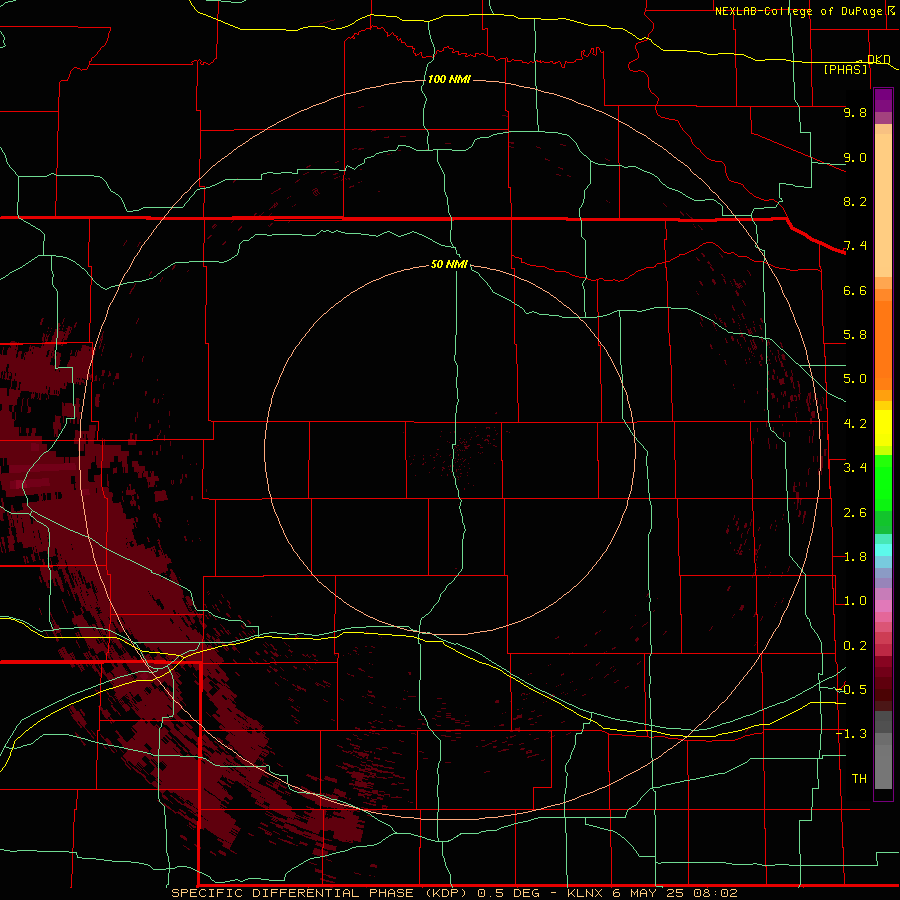Viewport: 900px width, 900px height.
Task: Click the NEXLAB-College of DuPage header text
Action: [x=798, y=11]
